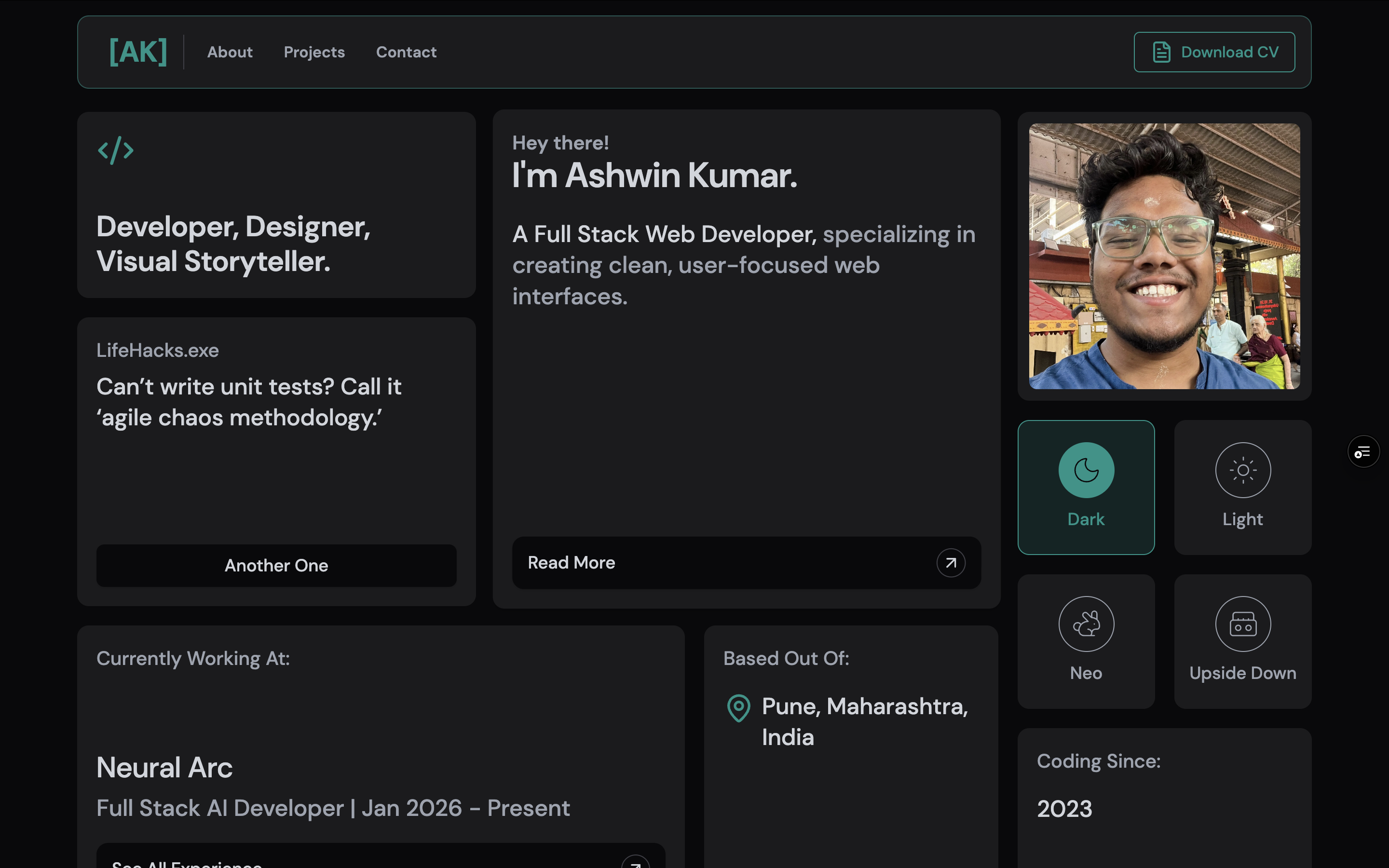Click the document icon in Download CV
This screenshot has height=868, width=1389.
point(1161,52)
